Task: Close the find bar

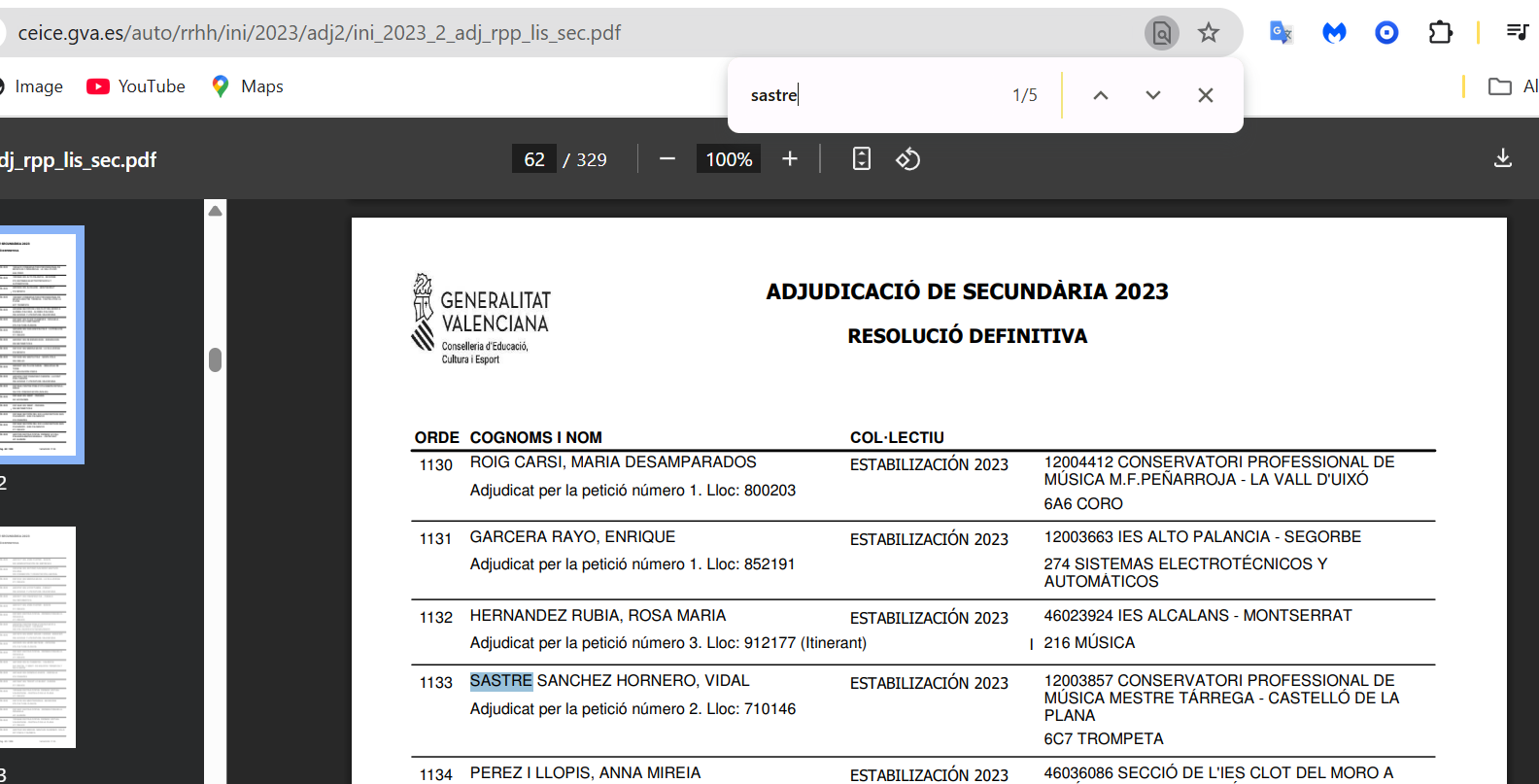Action: point(1206,95)
